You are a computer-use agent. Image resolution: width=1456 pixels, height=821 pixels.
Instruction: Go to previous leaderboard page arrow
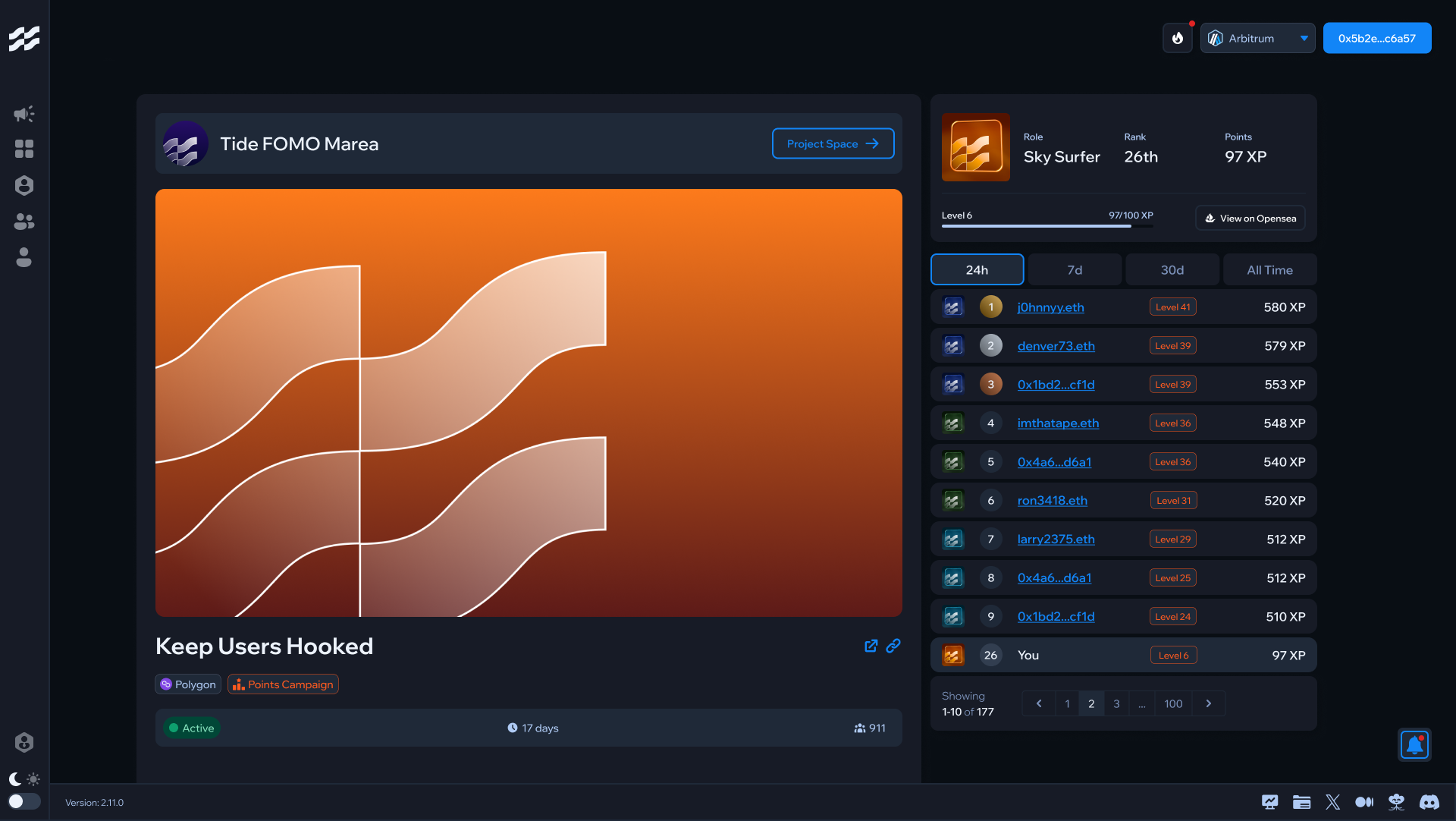pyautogui.click(x=1039, y=703)
